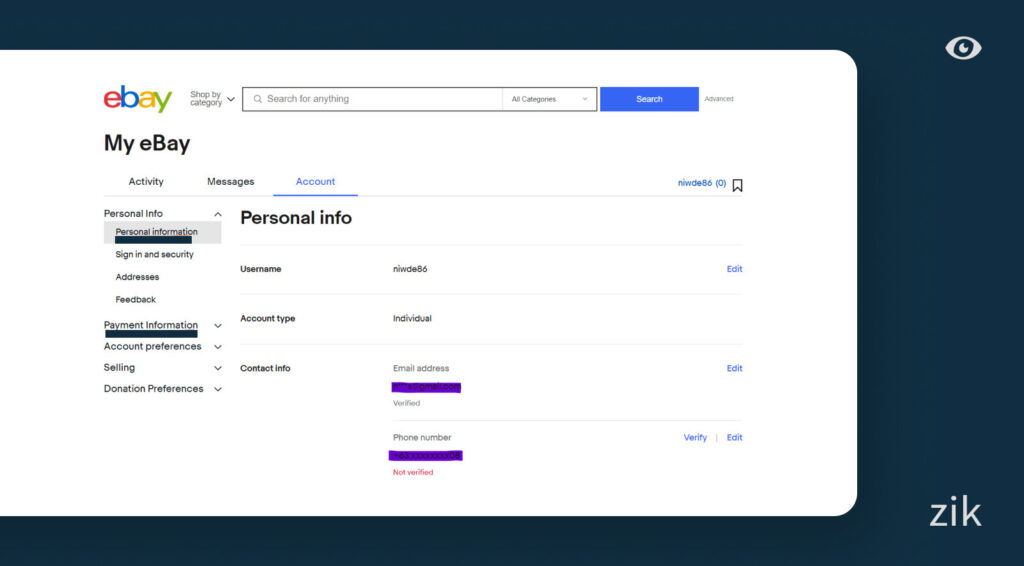Viewport: 1024px width, 566px height.
Task: Open the All Categories dropdown
Action: 549,99
